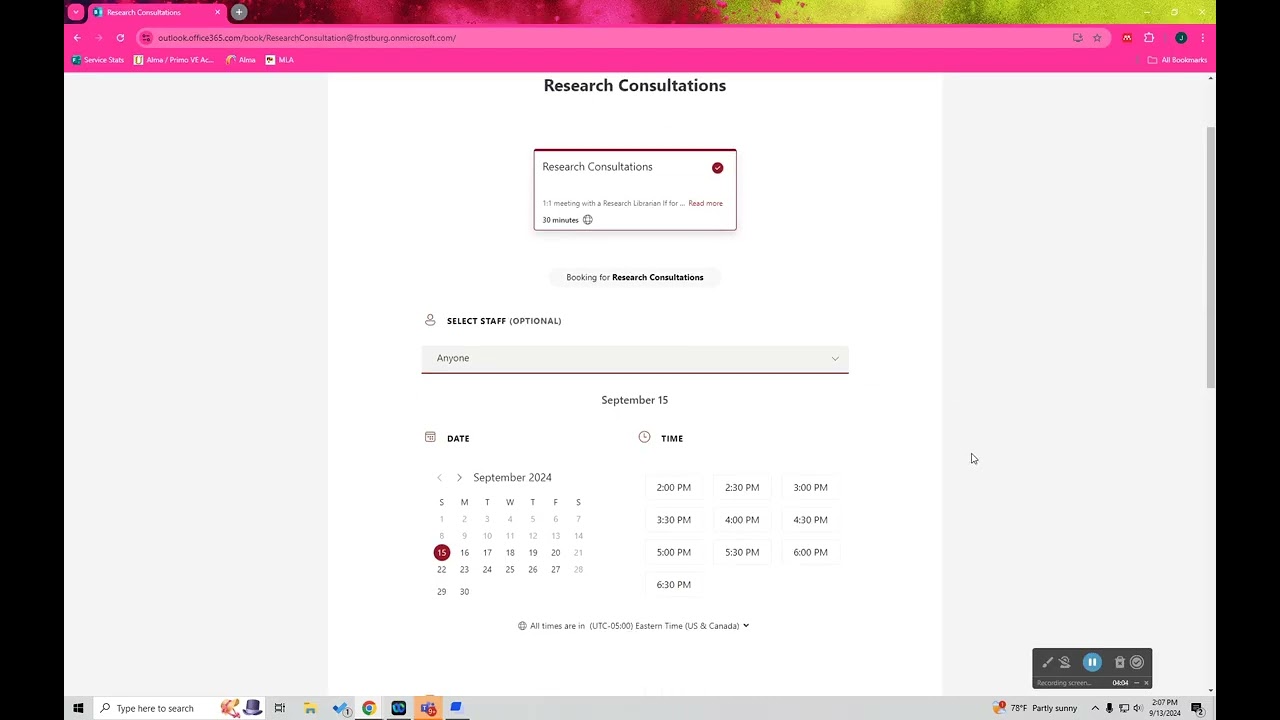Change the Eastern Time zone dropdown
The height and width of the screenshot is (720, 1280).
669,626
